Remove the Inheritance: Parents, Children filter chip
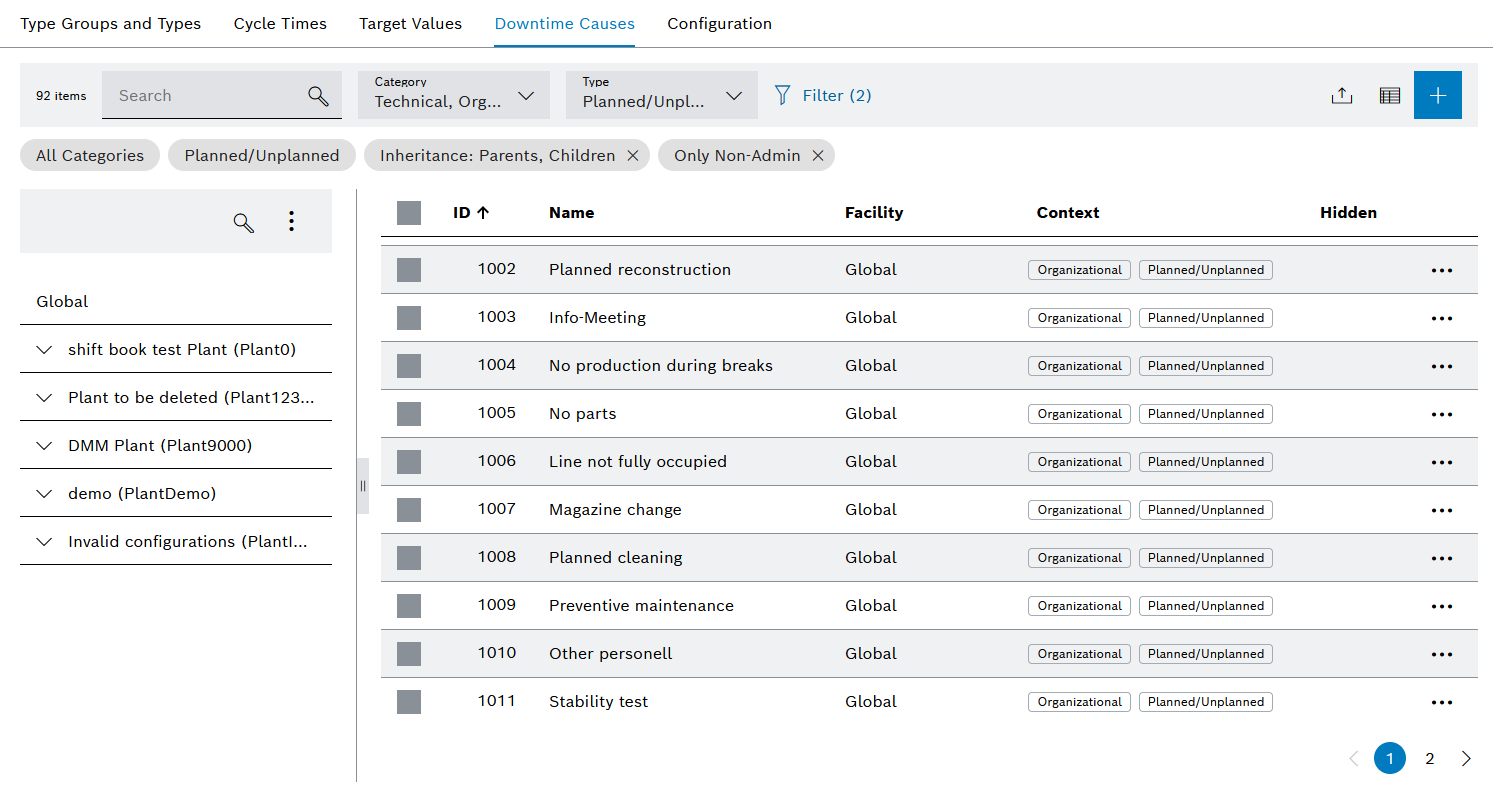This screenshot has width=1493, height=793. coord(632,156)
